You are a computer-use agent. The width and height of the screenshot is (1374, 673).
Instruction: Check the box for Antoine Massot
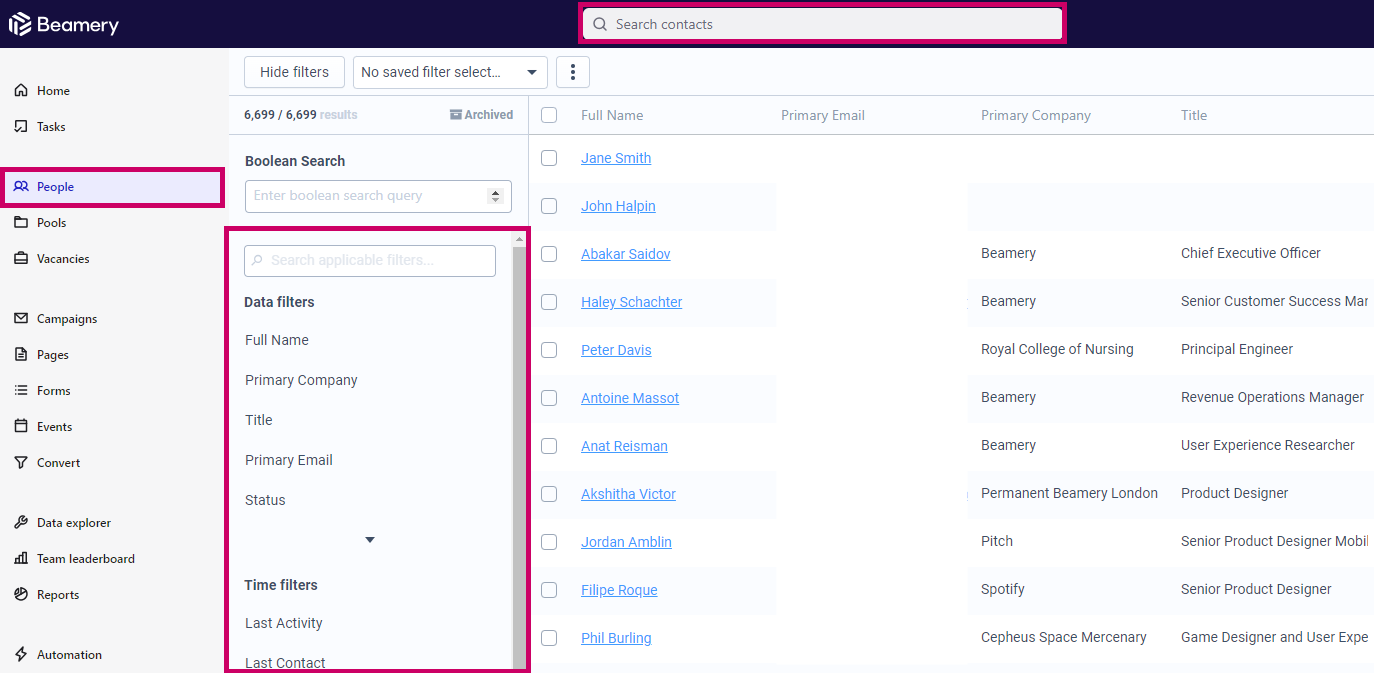pyautogui.click(x=549, y=398)
